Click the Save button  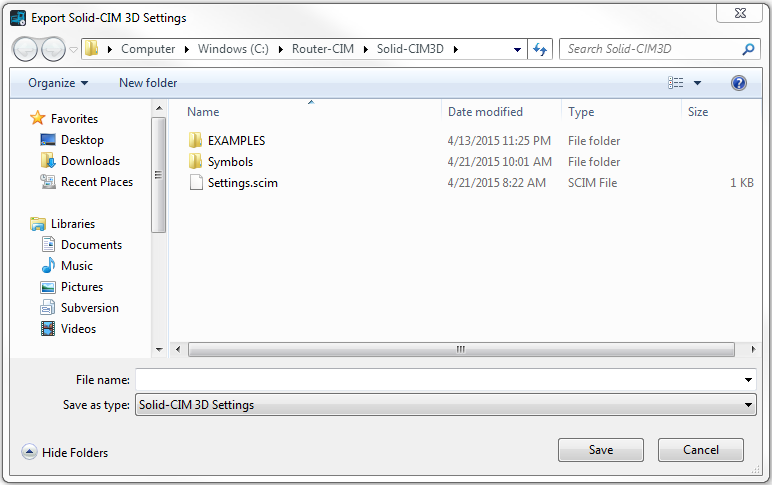click(600, 450)
